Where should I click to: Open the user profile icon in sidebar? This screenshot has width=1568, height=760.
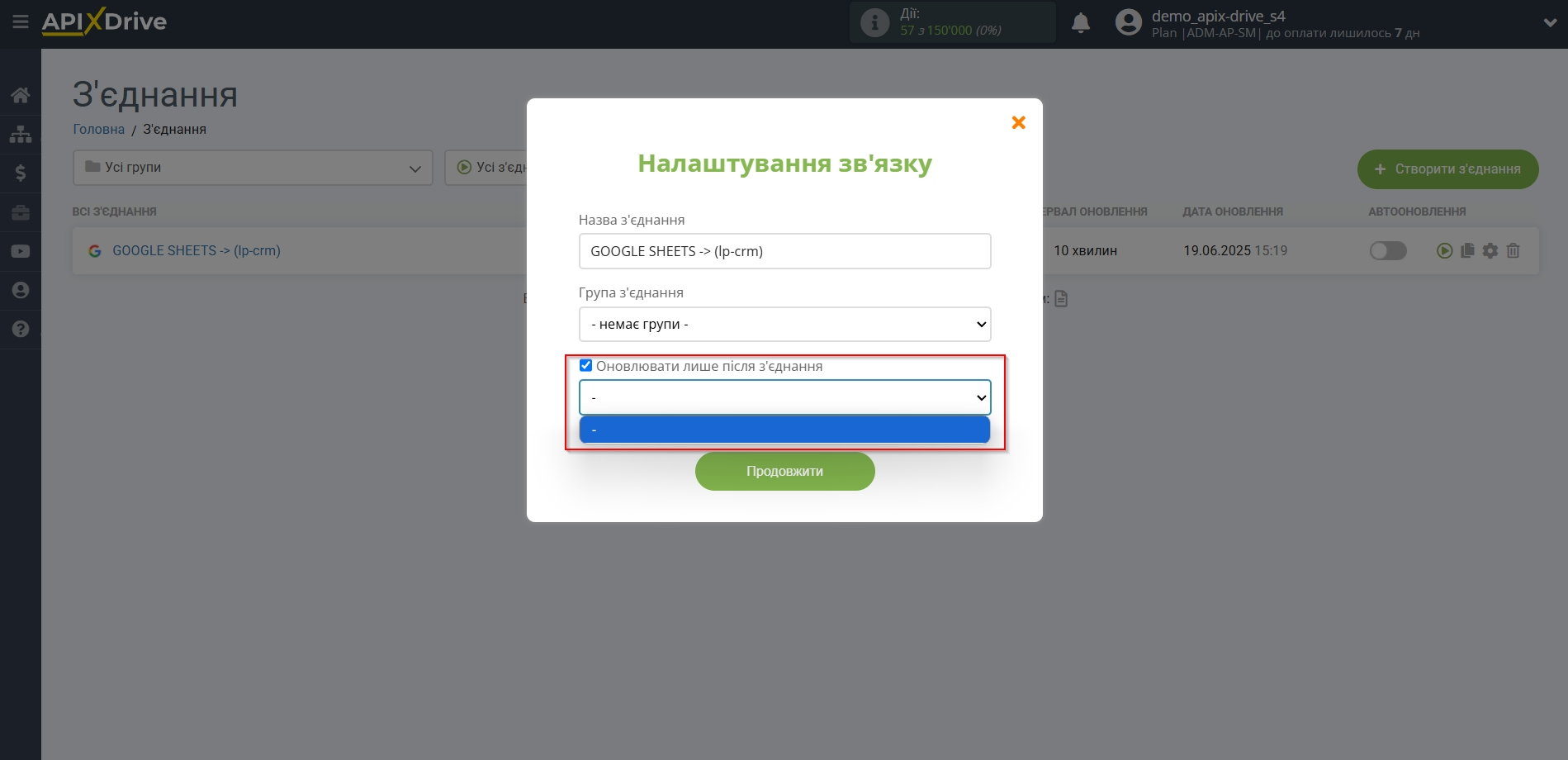(x=21, y=290)
